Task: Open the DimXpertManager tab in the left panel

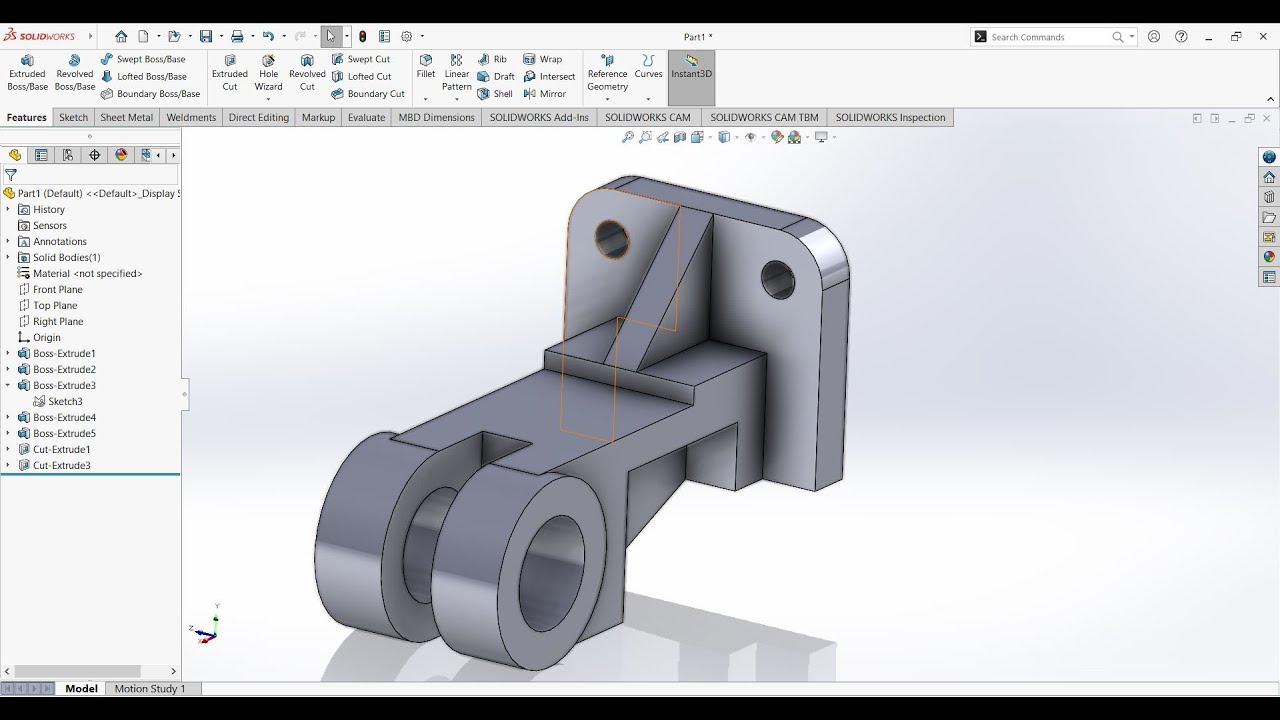Action: click(x=95, y=155)
